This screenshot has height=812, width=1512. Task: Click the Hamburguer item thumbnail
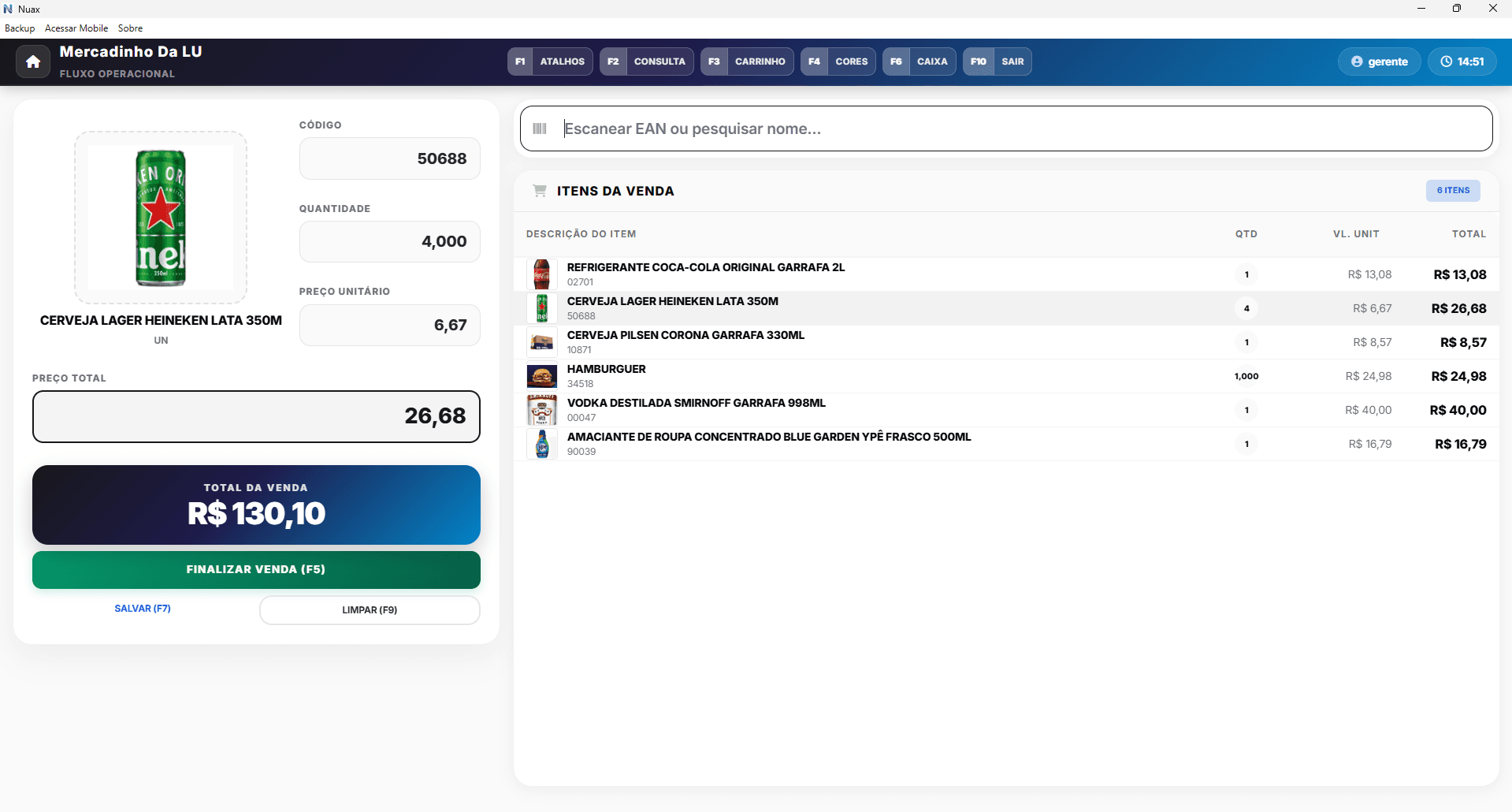(542, 376)
